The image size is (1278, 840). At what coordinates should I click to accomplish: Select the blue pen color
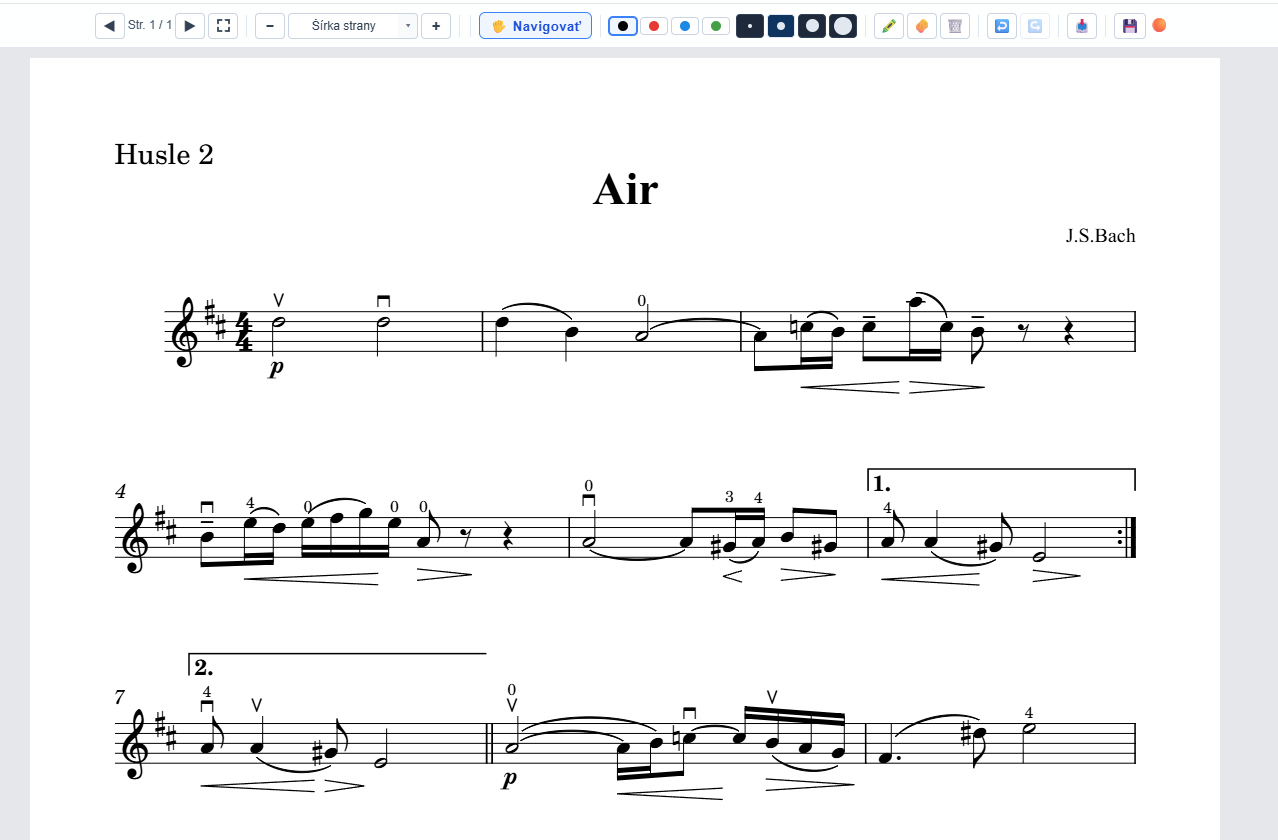coord(685,26)
